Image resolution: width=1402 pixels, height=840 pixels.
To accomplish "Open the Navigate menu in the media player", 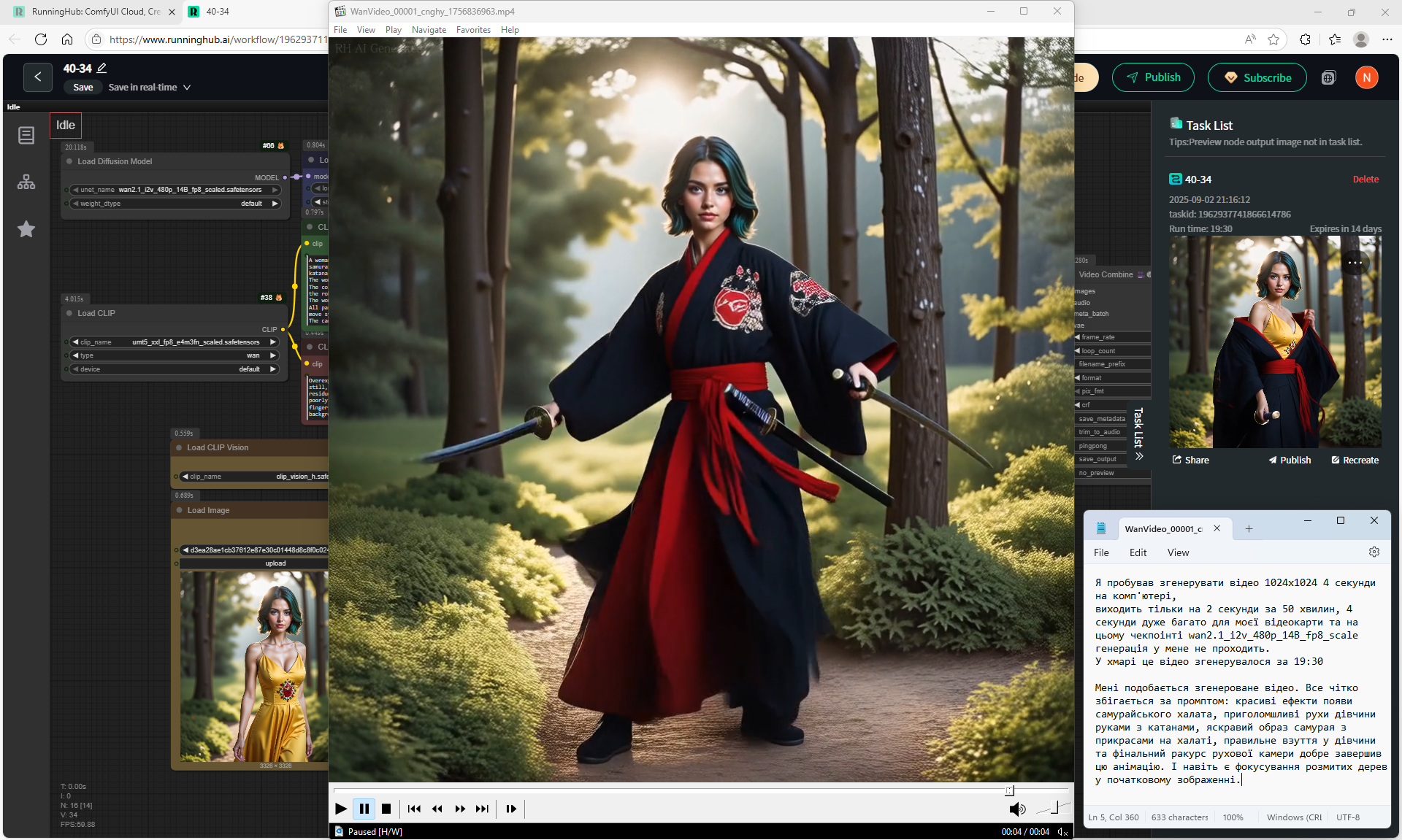I will [x=429, y=30].
